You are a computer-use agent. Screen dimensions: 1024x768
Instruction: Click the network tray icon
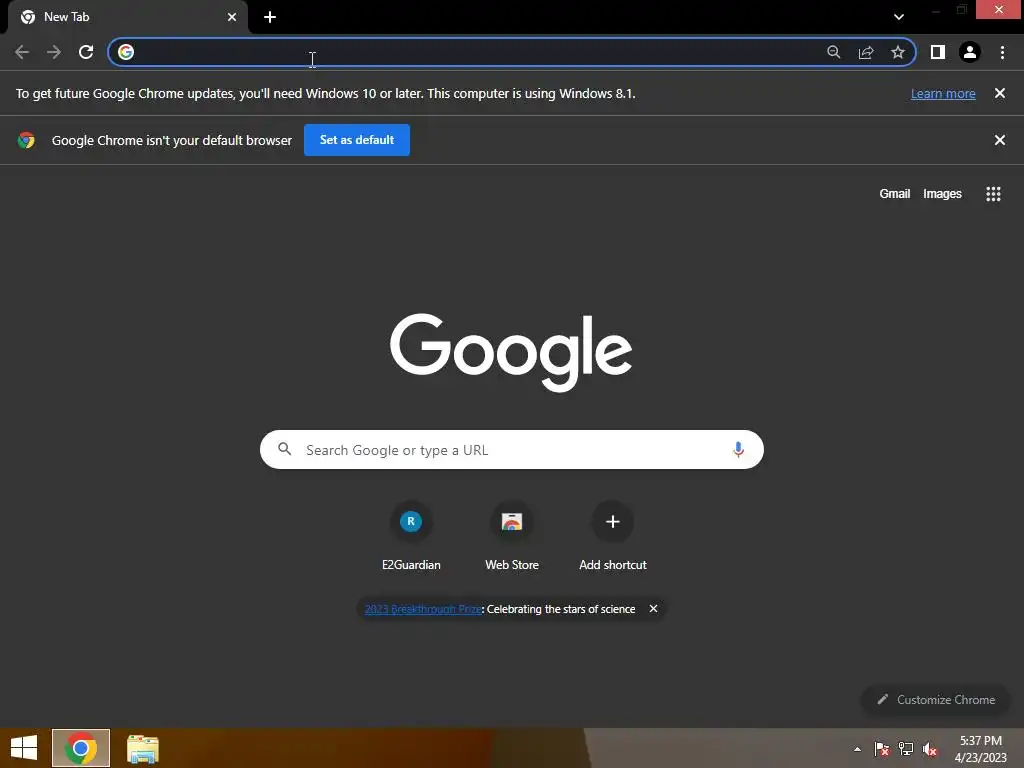[x=906, y=749]
